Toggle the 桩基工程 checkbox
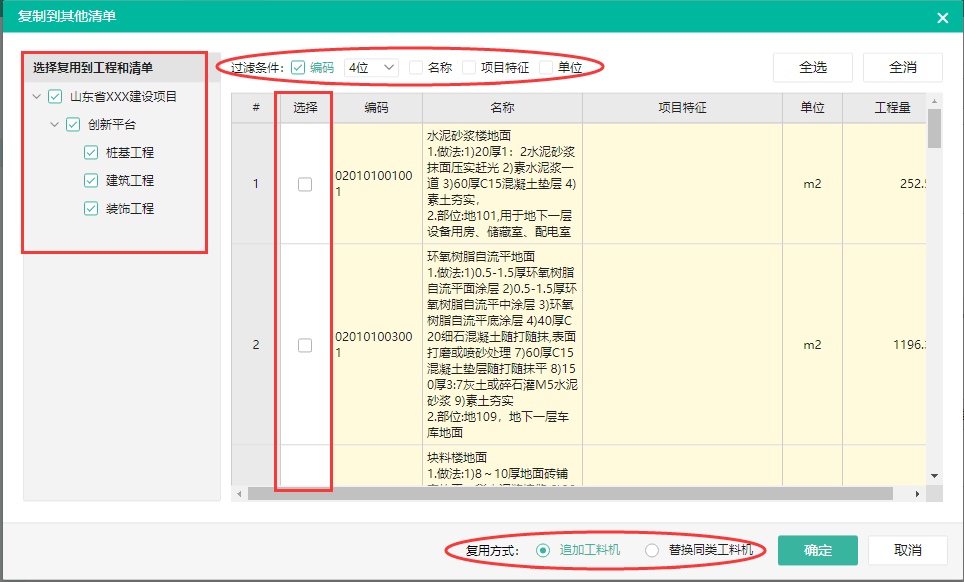The height and width of the screenshot is (582, 964). click(90, 152)
